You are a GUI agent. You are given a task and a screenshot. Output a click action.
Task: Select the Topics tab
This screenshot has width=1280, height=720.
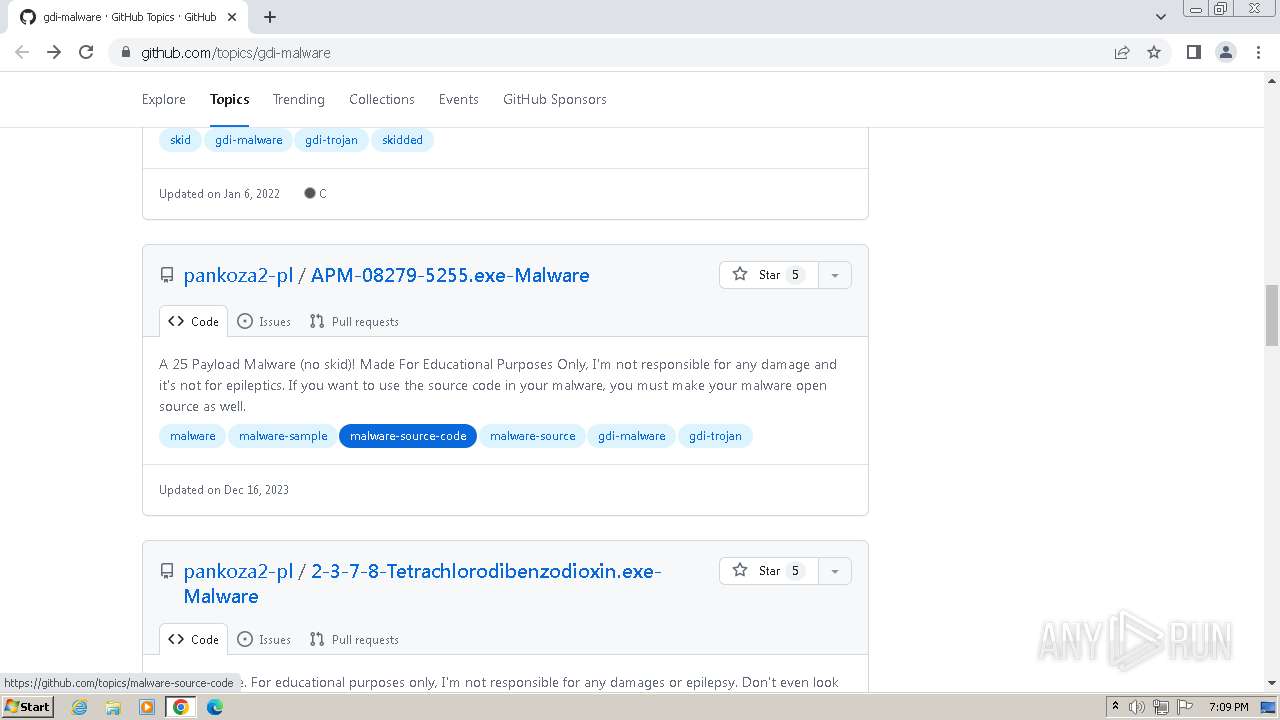[229, 99]
